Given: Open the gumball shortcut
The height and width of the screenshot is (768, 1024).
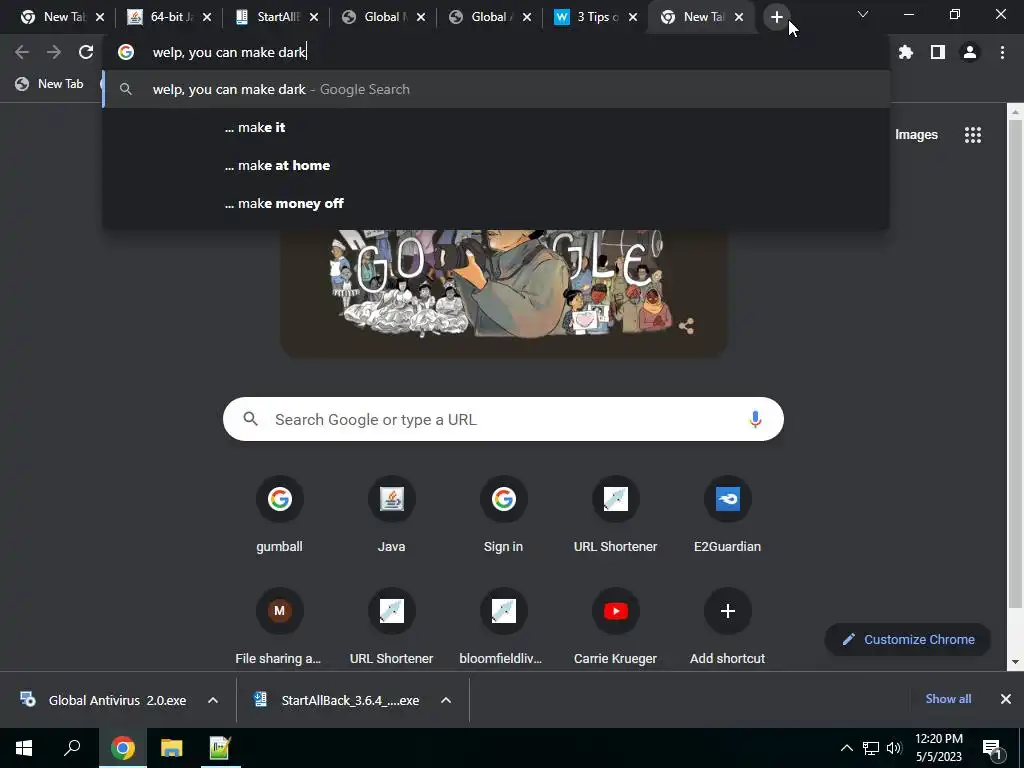Looking at the screenshot, I should 280,515.
